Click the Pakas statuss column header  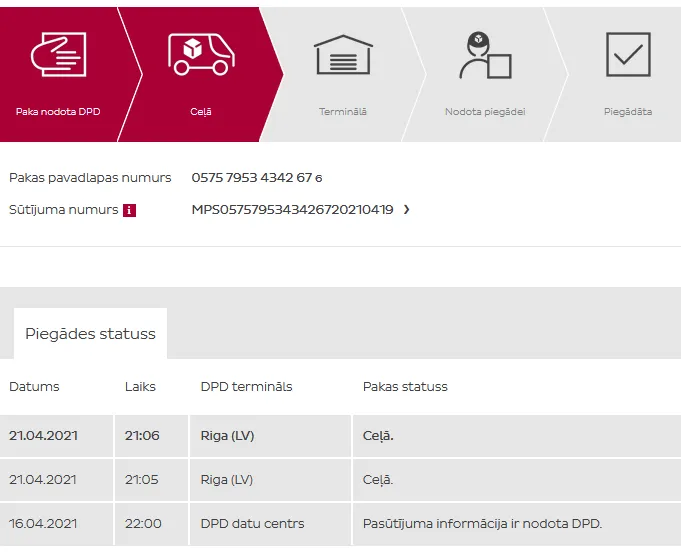pyautogui.click(x=405, y=387)
